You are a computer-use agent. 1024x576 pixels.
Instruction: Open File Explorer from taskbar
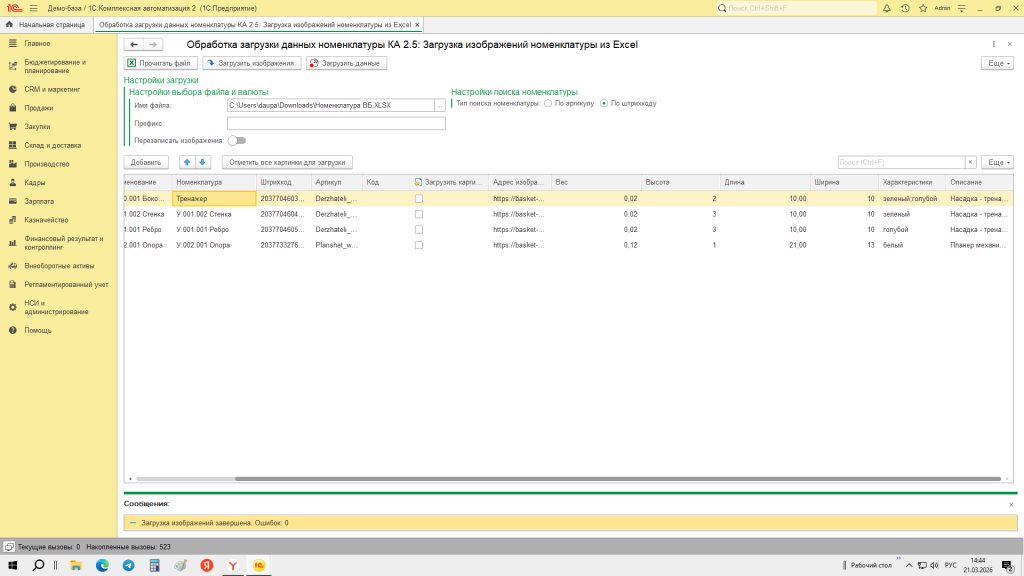76,566
